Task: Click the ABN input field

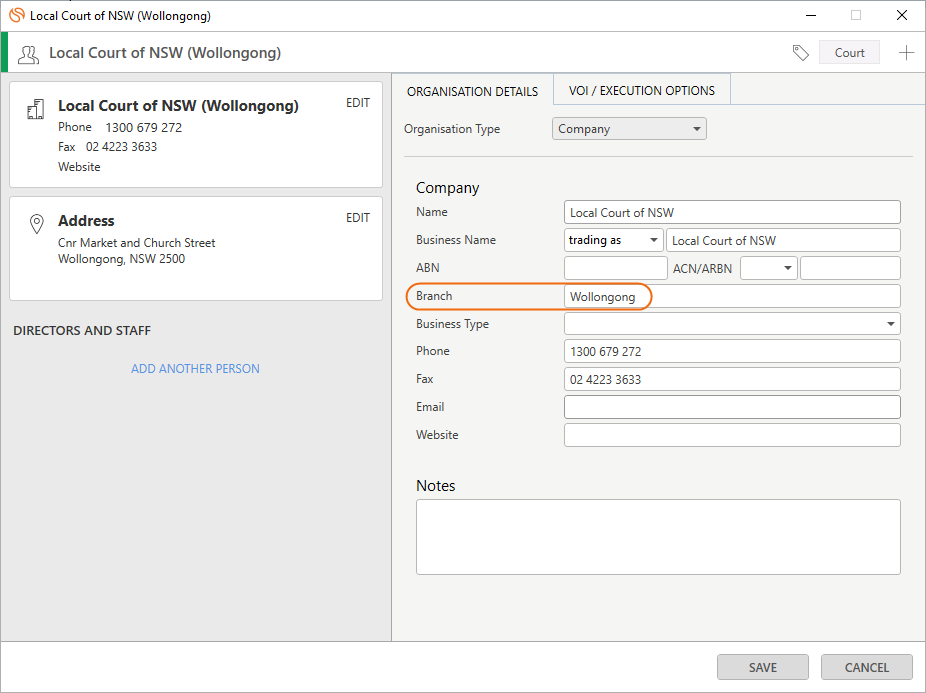Action: coord(616,268)
